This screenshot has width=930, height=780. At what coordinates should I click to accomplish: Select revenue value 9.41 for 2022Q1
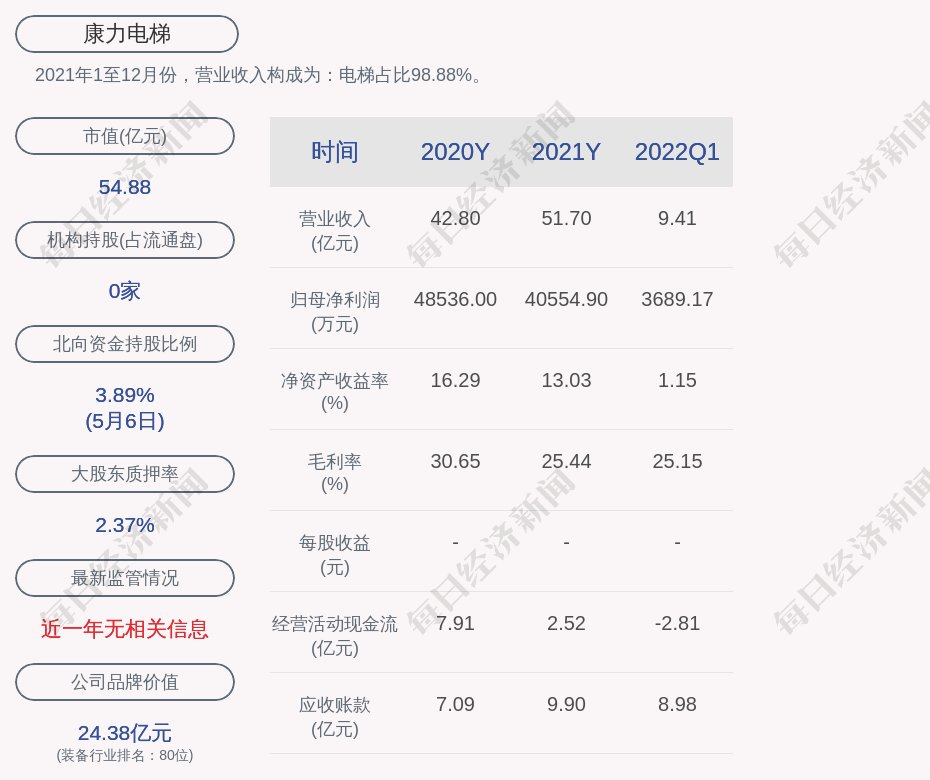click(x=677, y=218)
